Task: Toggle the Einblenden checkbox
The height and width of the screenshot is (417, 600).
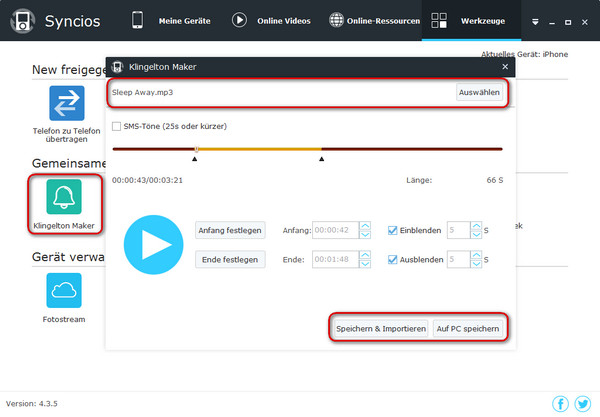Action: pyautogui.click(x=392, y=230)
